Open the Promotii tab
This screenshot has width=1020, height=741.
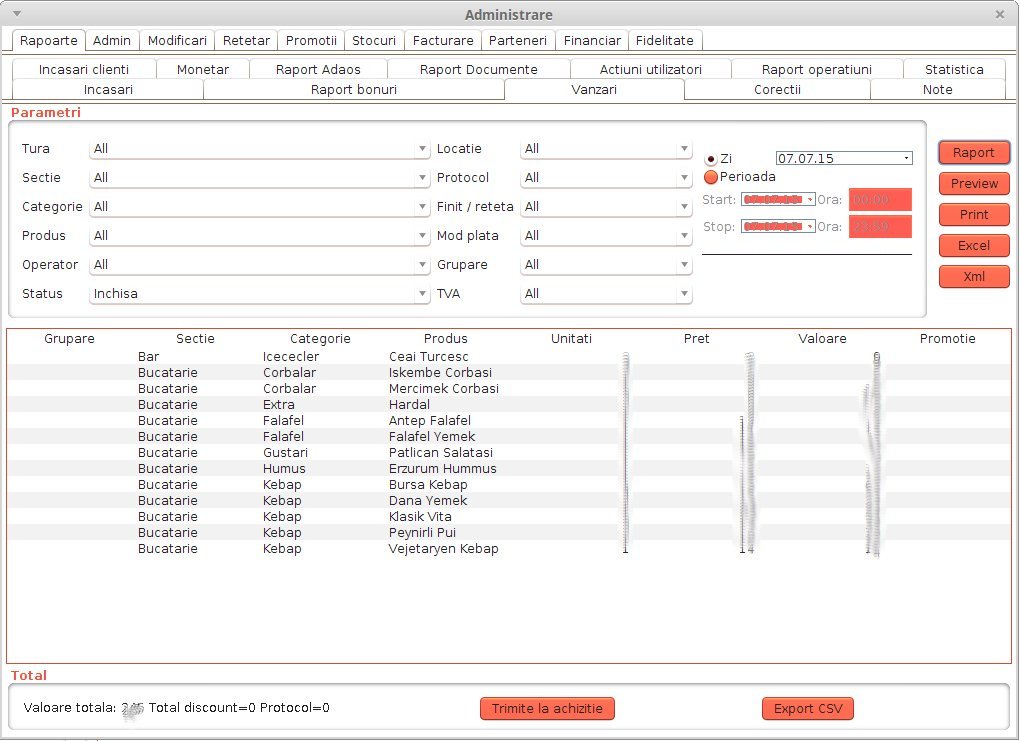pos(311,40)
